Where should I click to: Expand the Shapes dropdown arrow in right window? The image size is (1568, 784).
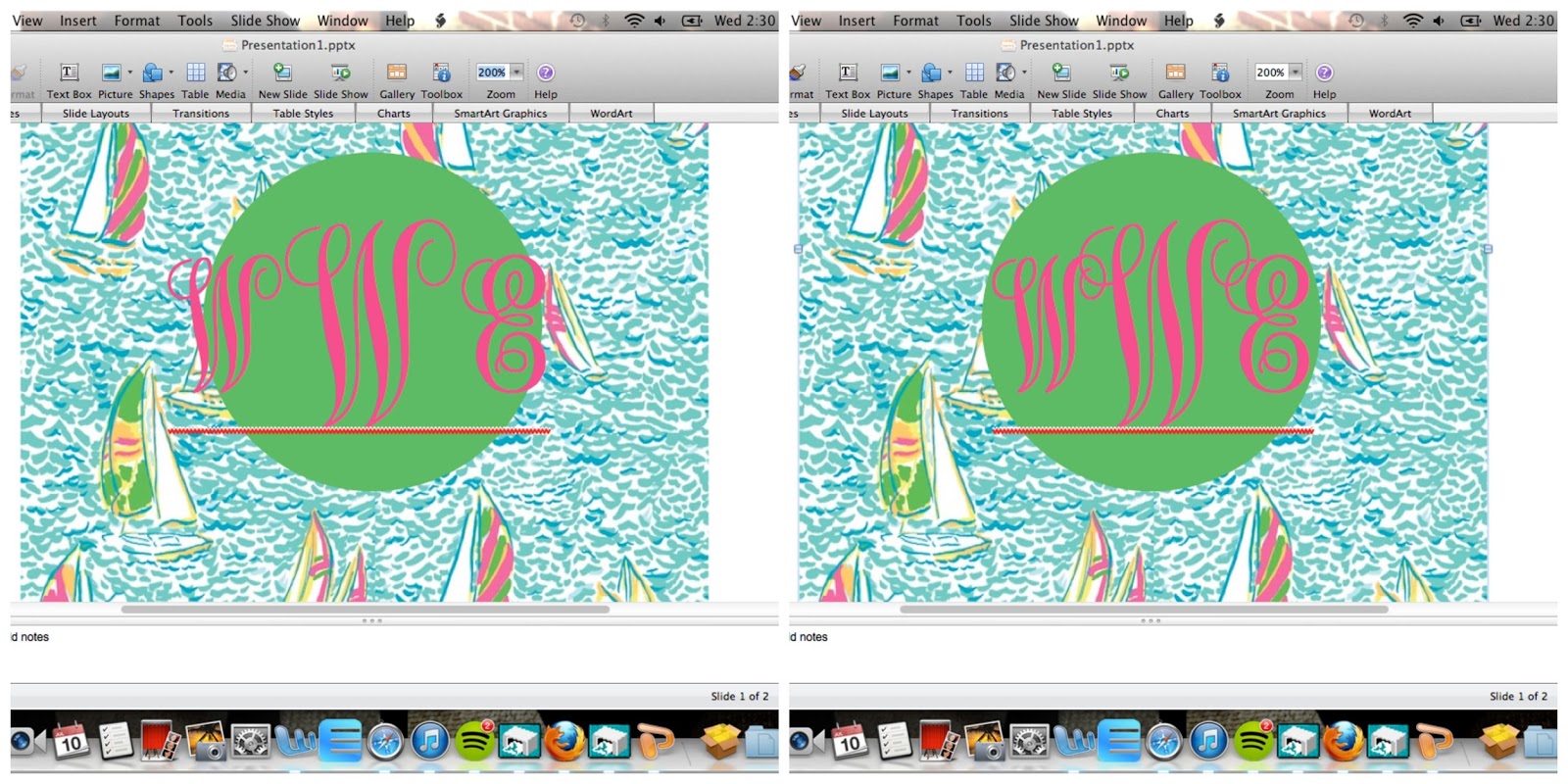tap(950, 72)
